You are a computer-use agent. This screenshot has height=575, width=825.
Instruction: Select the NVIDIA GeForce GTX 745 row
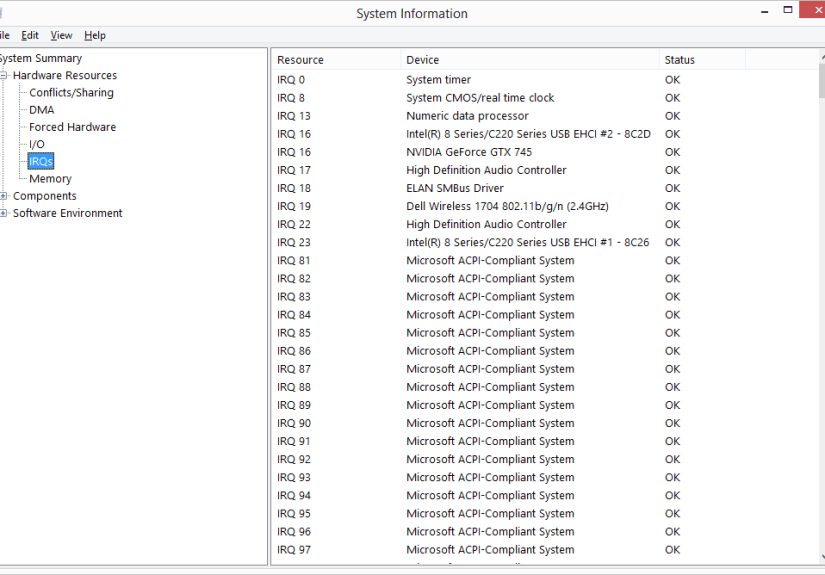click(469, 152)
